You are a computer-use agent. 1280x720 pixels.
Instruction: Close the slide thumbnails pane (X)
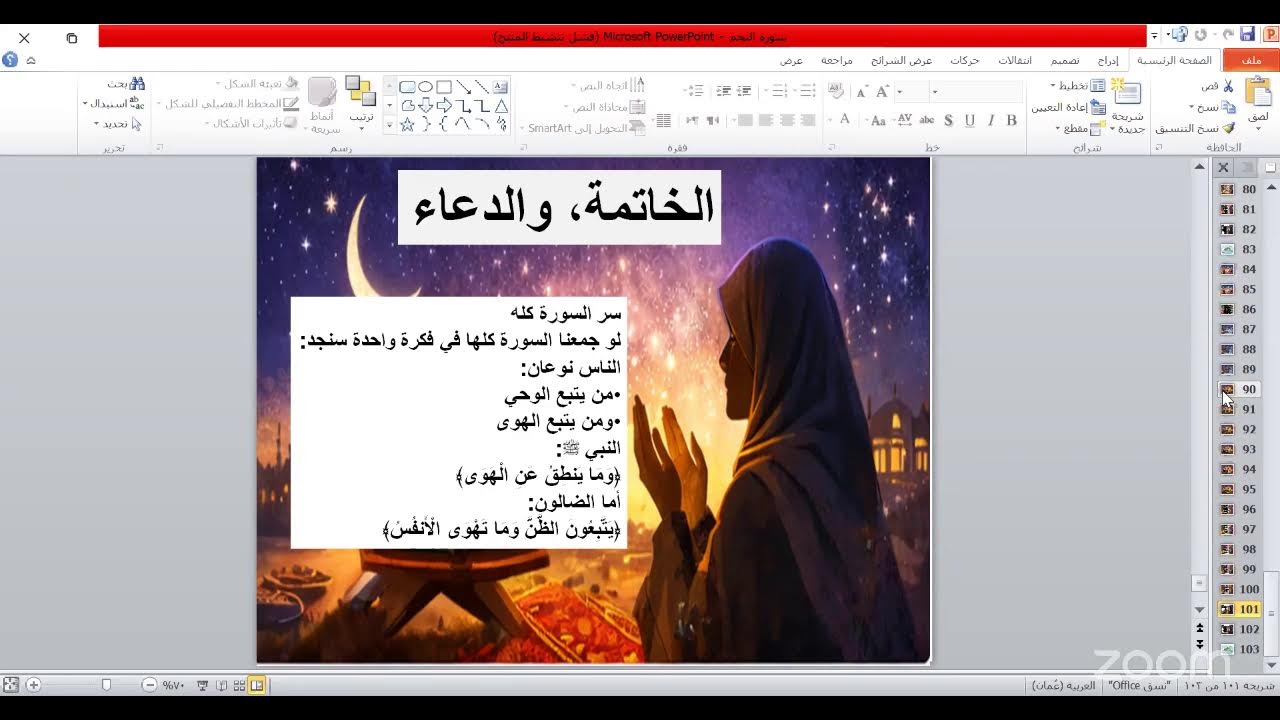(1222, 168)
